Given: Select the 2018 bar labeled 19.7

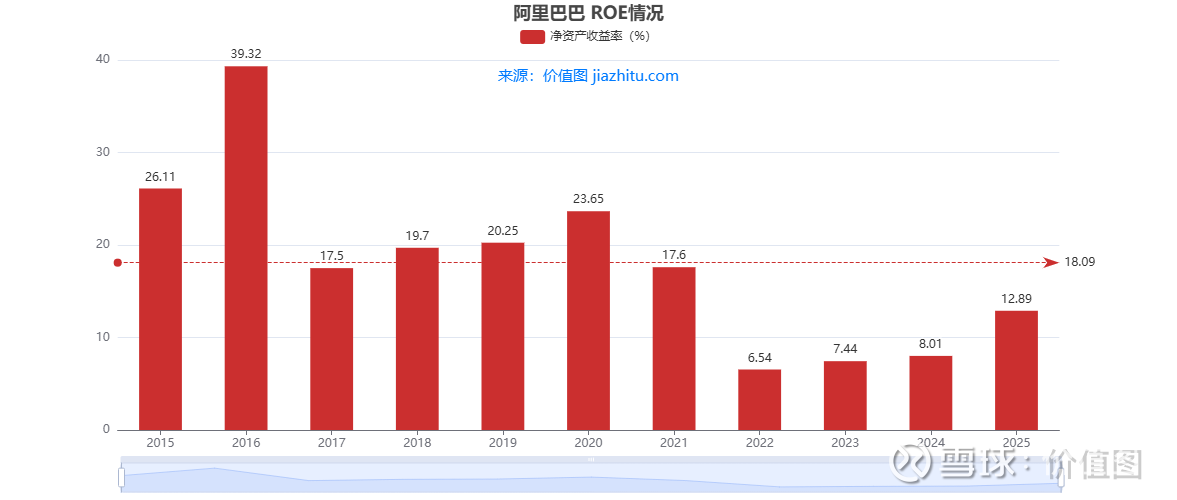Looking at the screenshot, I should click(x=417, y=339).
